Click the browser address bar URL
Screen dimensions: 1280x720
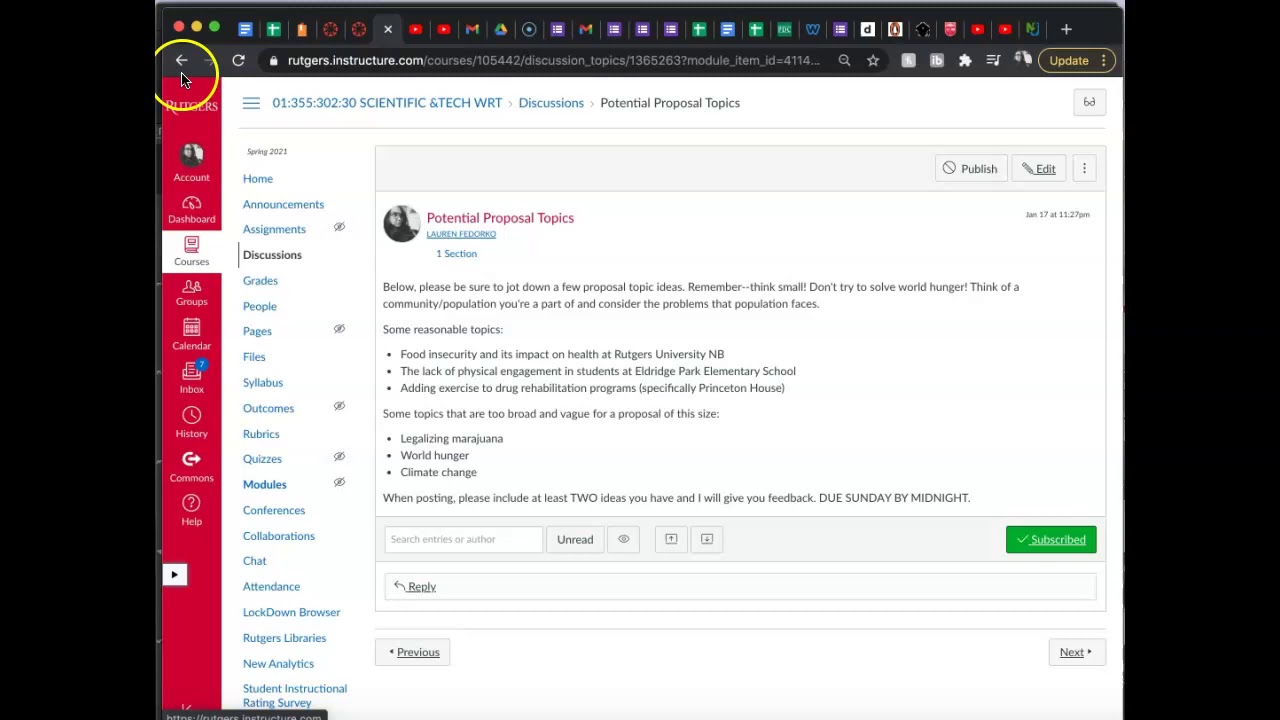554,60
